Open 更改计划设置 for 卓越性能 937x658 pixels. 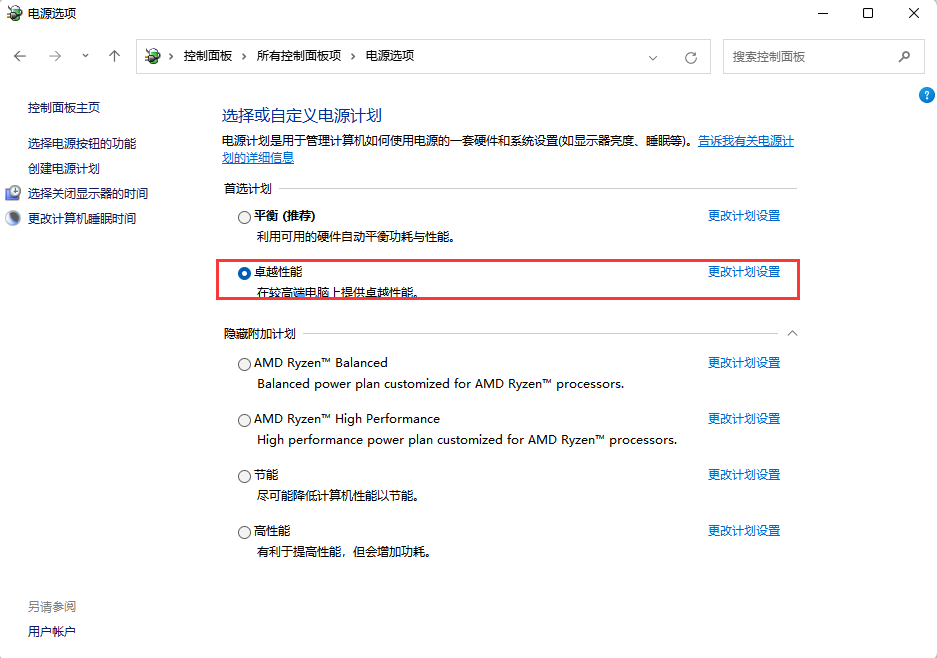744,272
